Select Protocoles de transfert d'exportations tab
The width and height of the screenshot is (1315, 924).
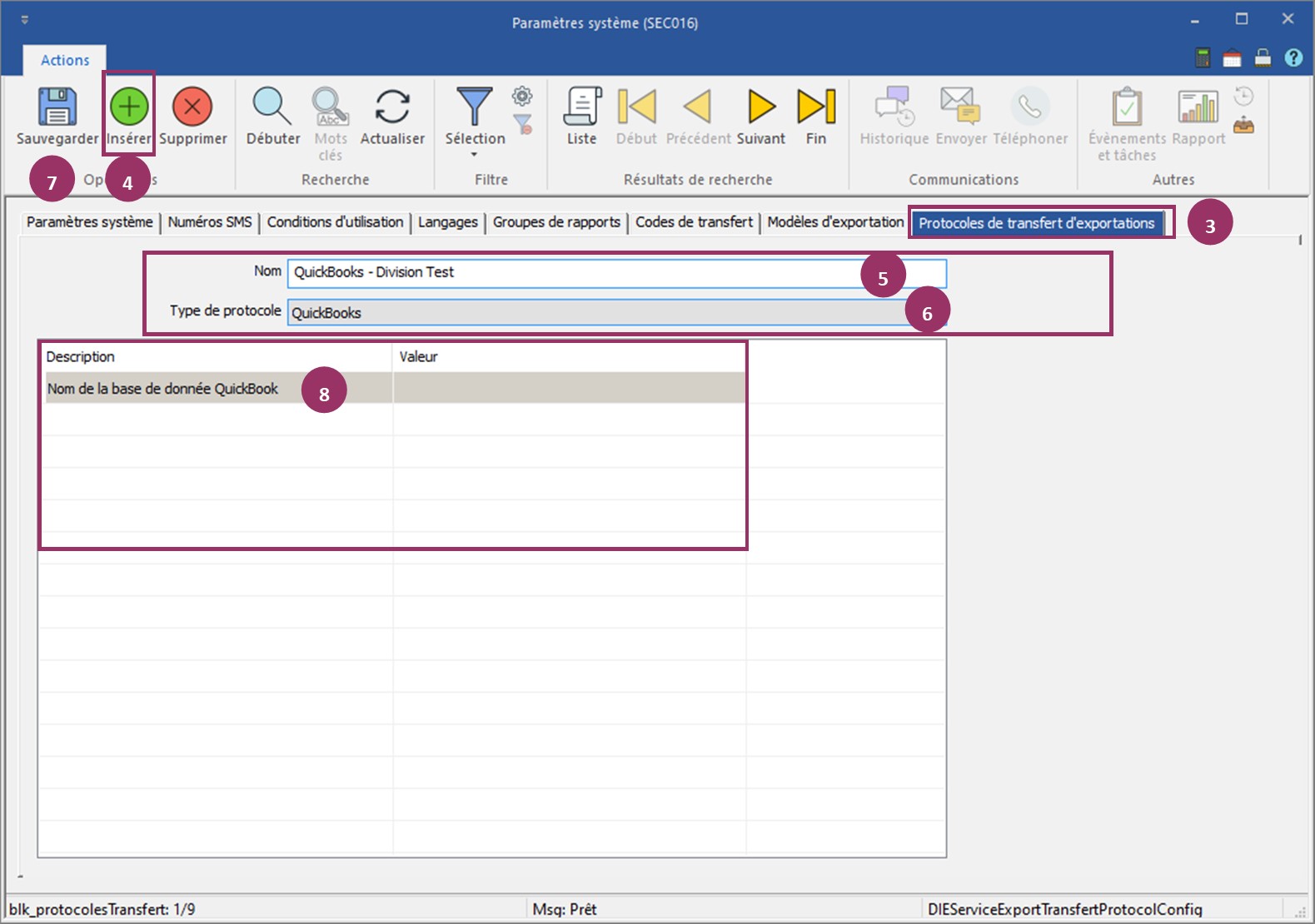pos(1037,222)
